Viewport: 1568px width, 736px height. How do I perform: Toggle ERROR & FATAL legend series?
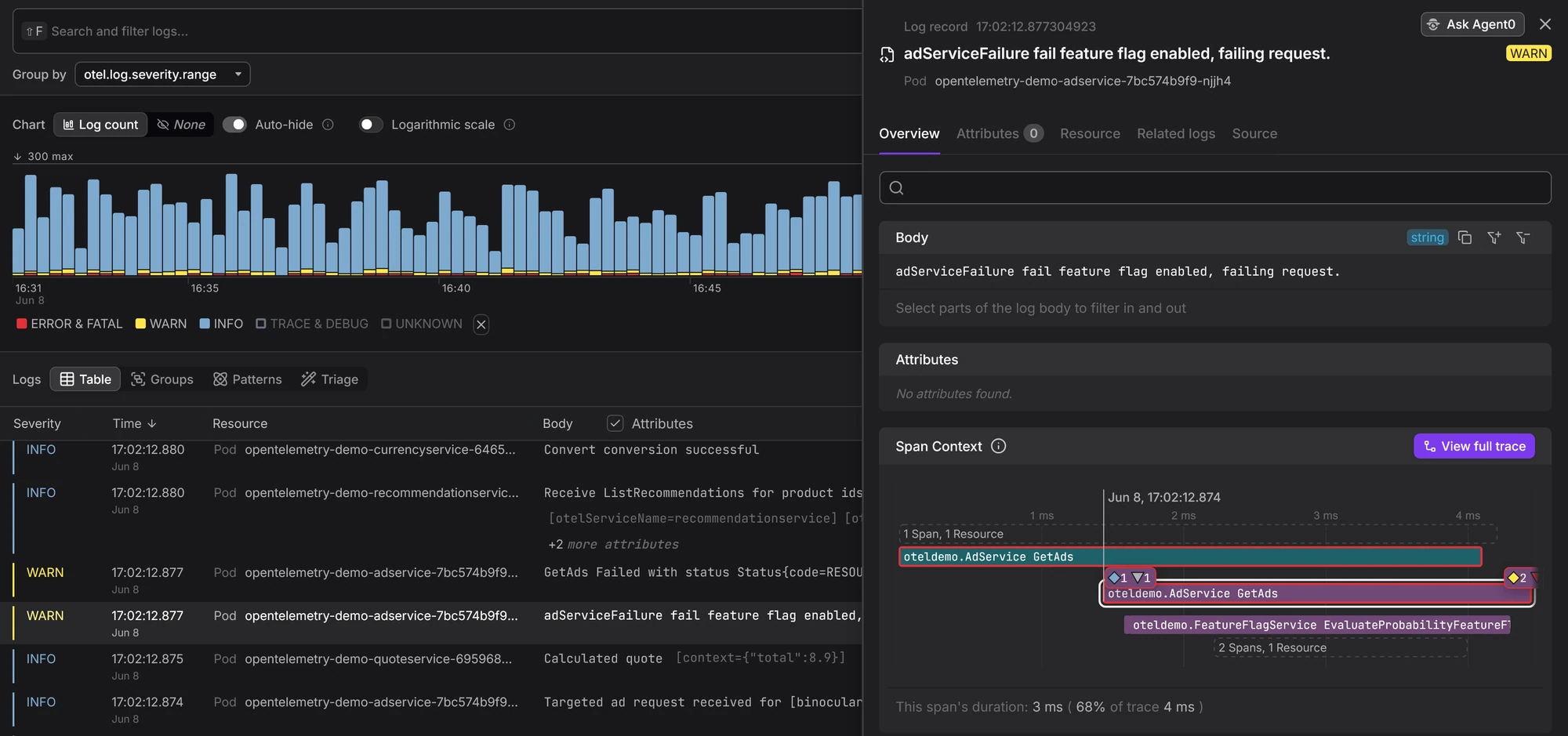69,324
